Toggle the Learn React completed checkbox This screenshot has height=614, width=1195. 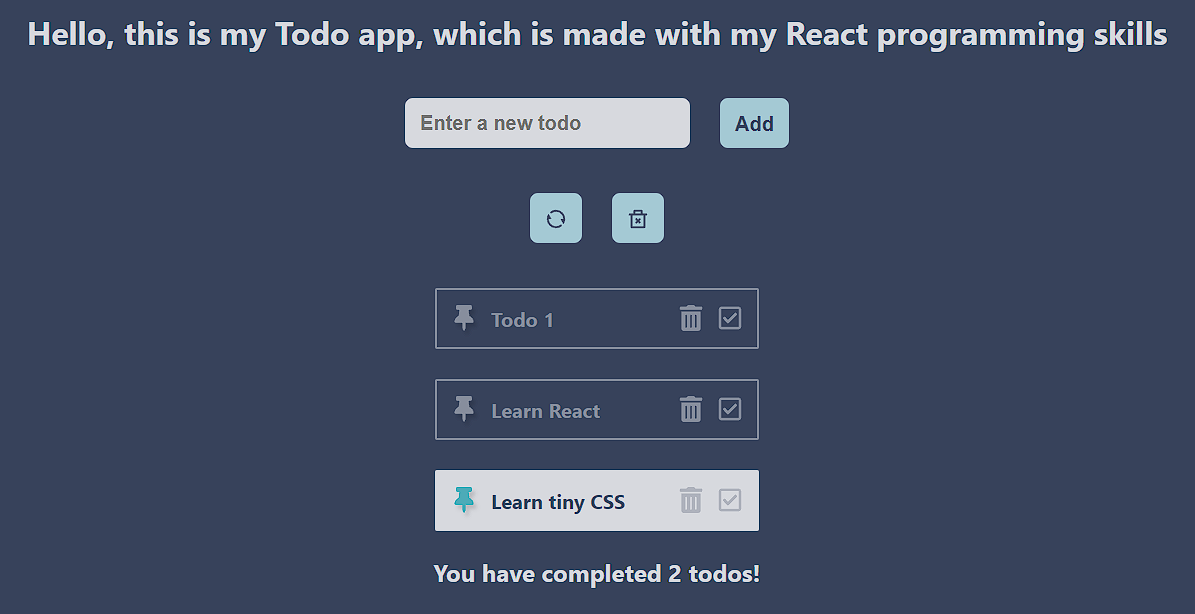tap(730, 409)
